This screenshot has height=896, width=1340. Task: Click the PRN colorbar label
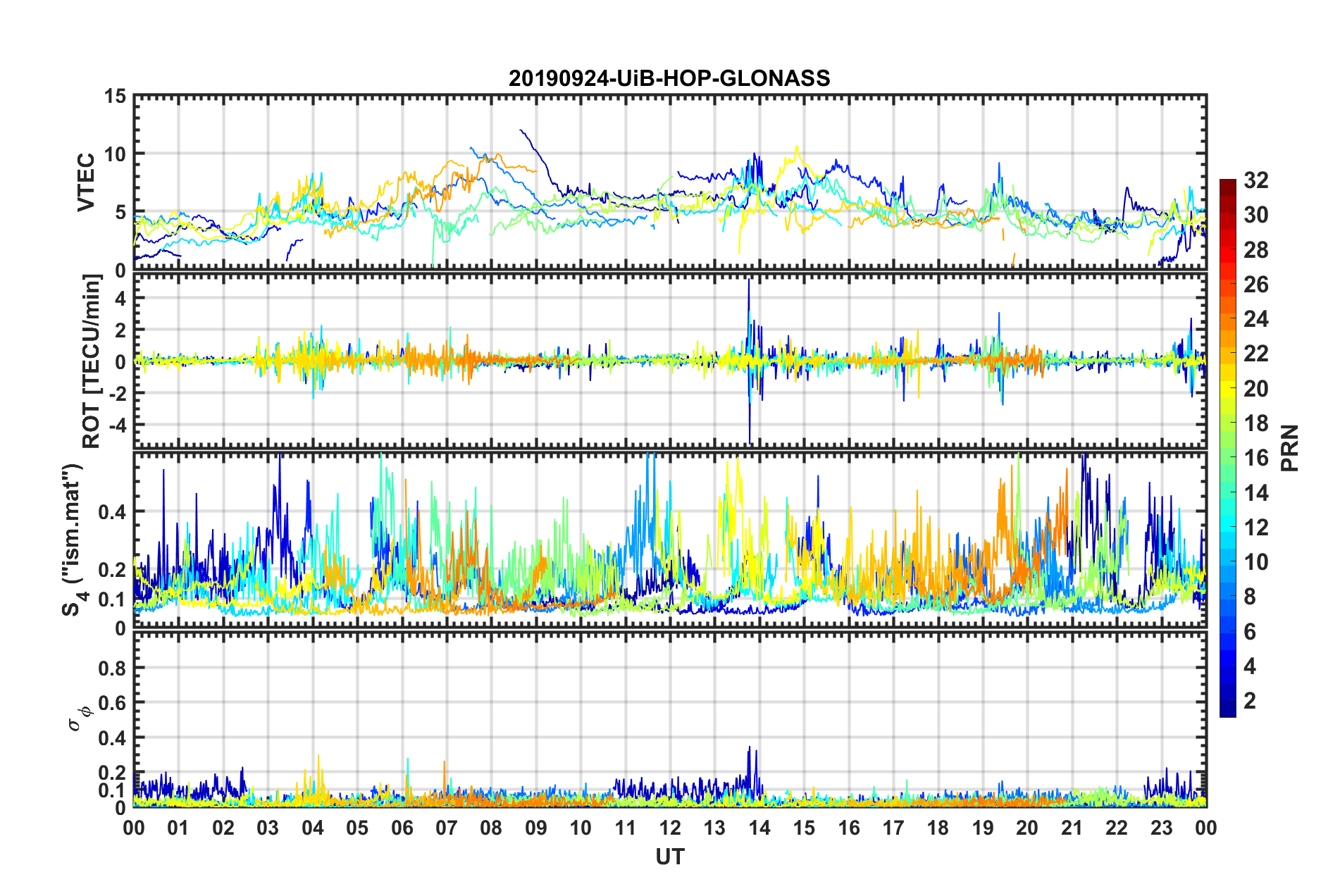(x=1290, y=448)
